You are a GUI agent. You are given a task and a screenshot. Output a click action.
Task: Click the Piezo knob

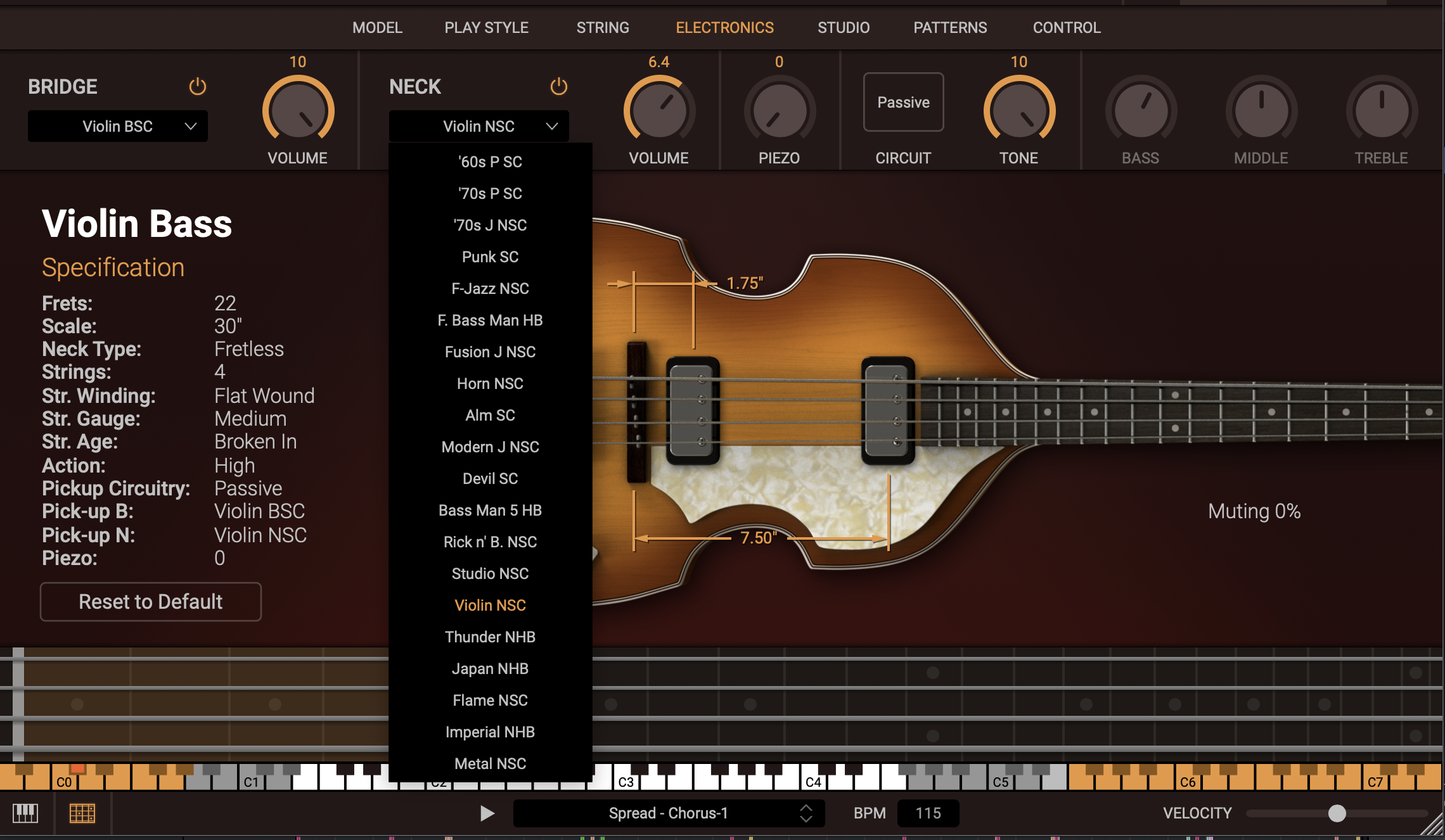click(779, 111)
